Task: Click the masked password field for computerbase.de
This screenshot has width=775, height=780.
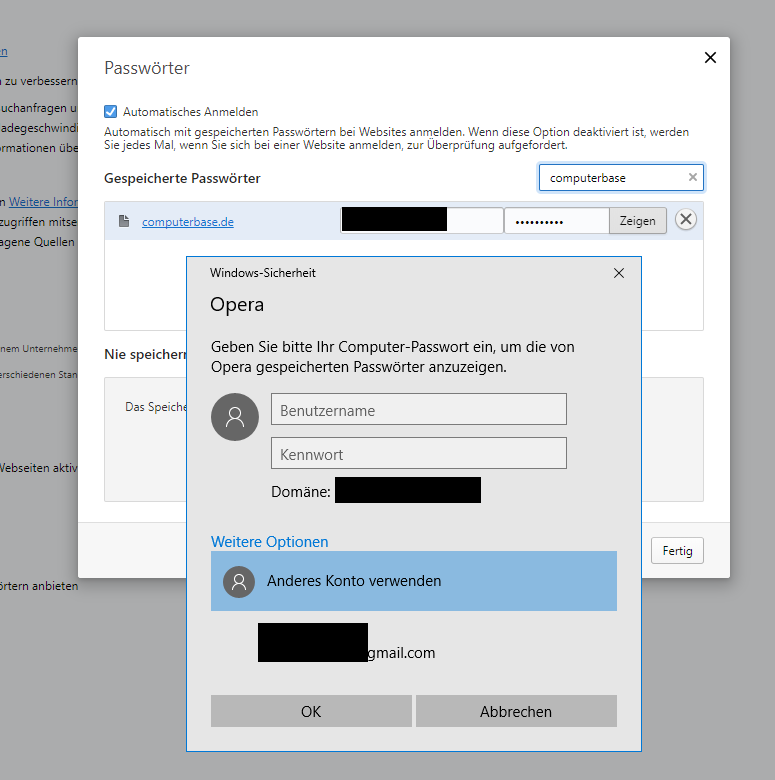Action: (557, 221)
